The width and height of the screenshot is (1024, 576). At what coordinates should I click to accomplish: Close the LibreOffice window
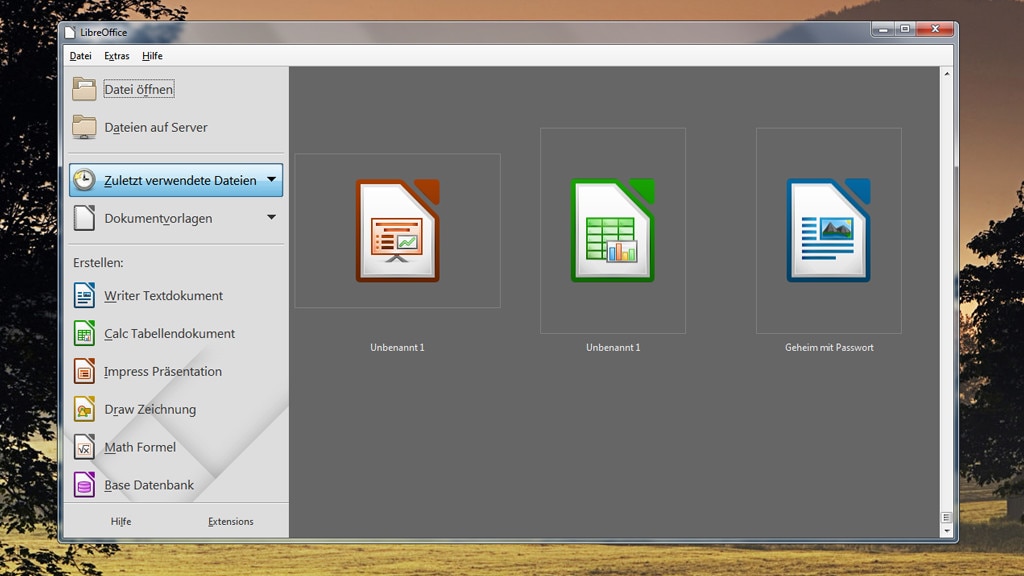point(935,29)
